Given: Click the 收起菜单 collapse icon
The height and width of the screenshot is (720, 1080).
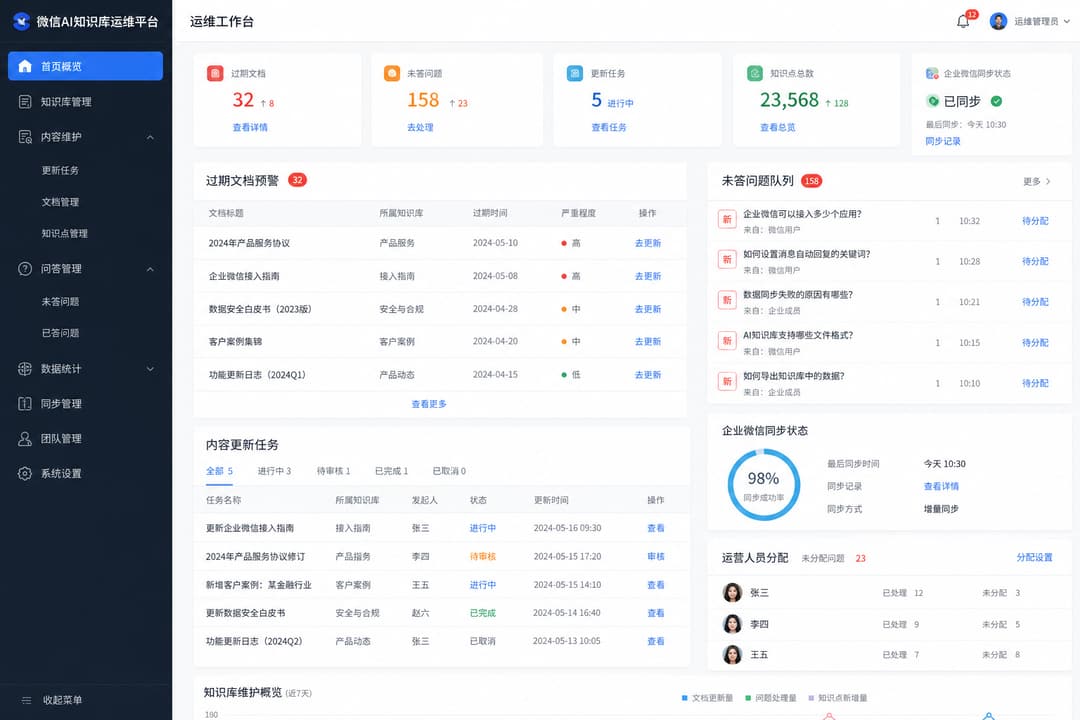Looking at the screenshot, I should [26, 700].
